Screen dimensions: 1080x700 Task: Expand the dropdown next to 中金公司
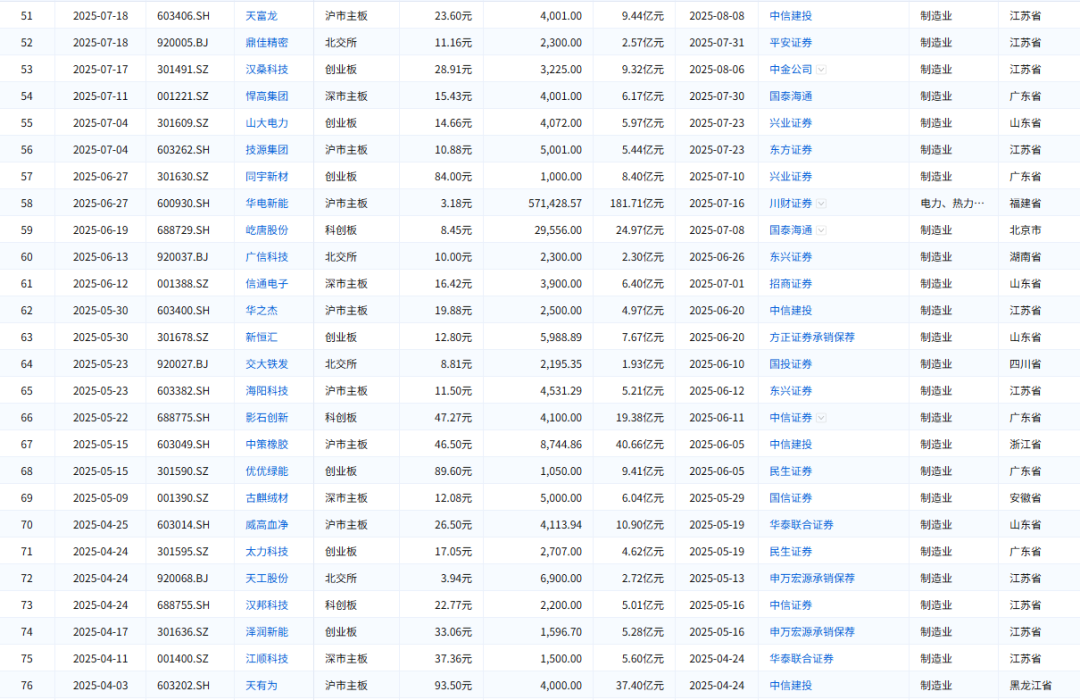pos(821,70)
